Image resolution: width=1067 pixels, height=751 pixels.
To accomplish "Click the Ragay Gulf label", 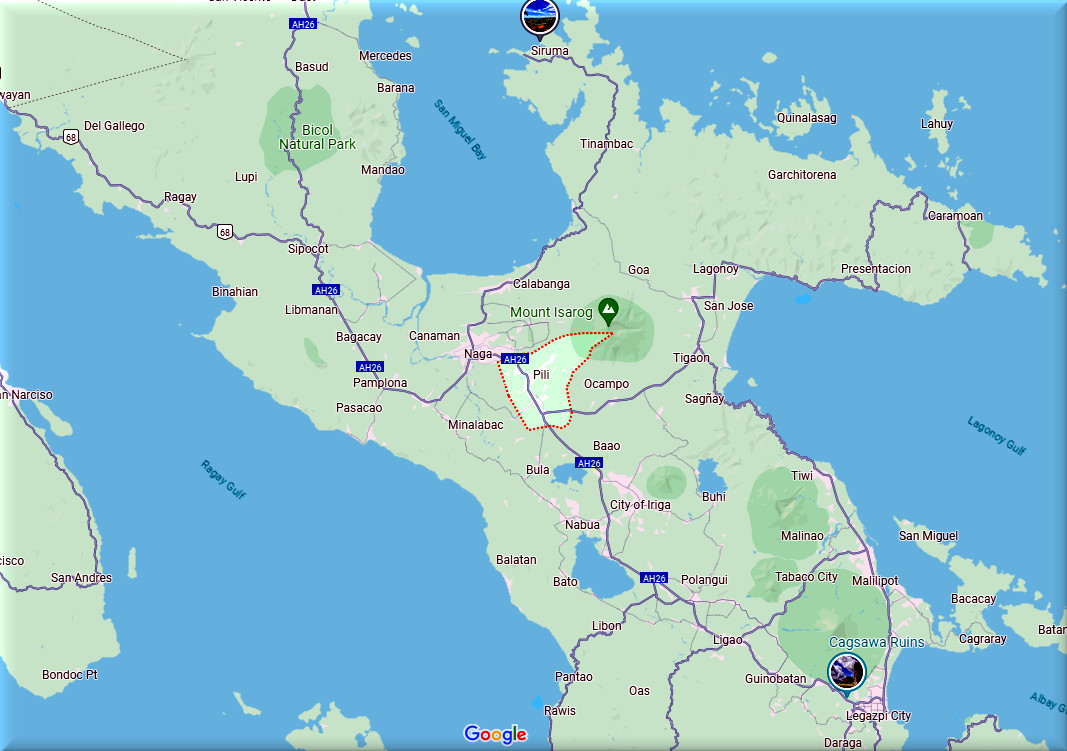I will point(223,480).
